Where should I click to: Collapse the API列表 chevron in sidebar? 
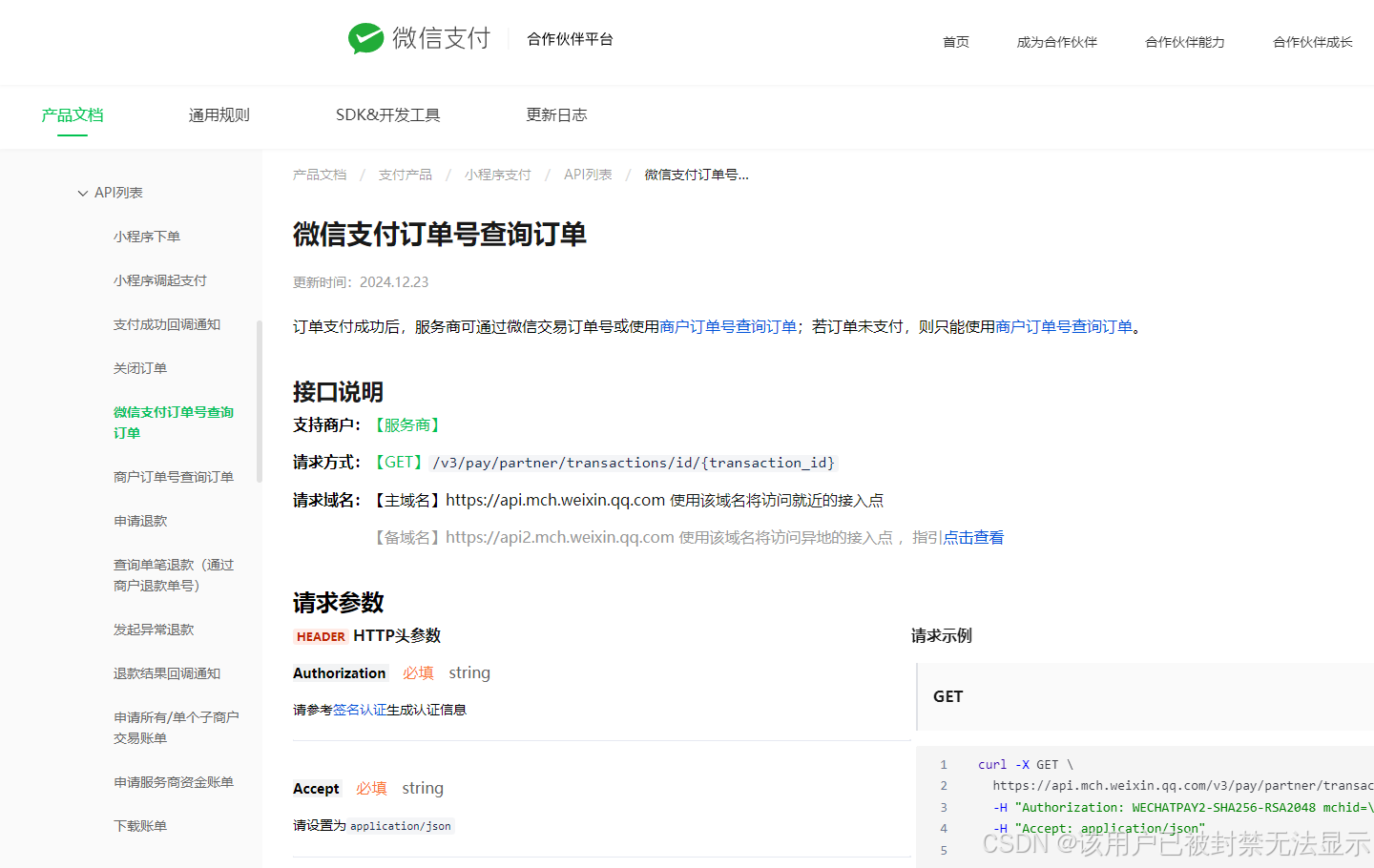tap(83, 193)
